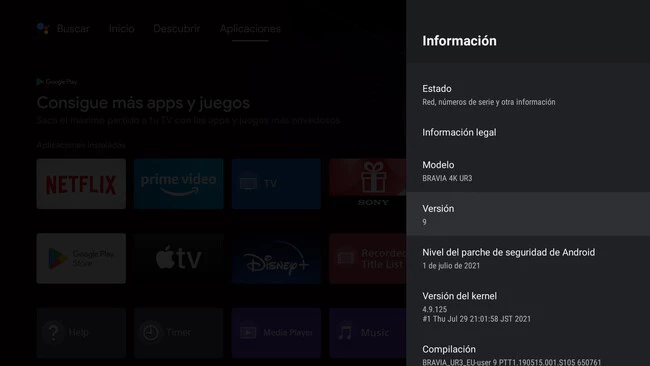
Task: Launch the Google Play Store app
Action: [x=81, y=258]
